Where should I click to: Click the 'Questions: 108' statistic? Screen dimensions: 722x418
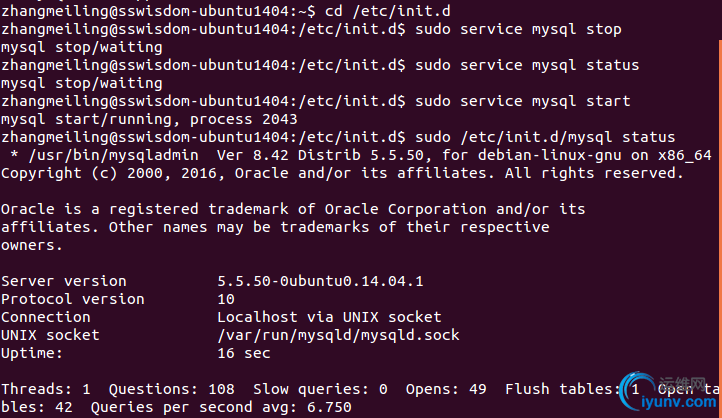171,389
